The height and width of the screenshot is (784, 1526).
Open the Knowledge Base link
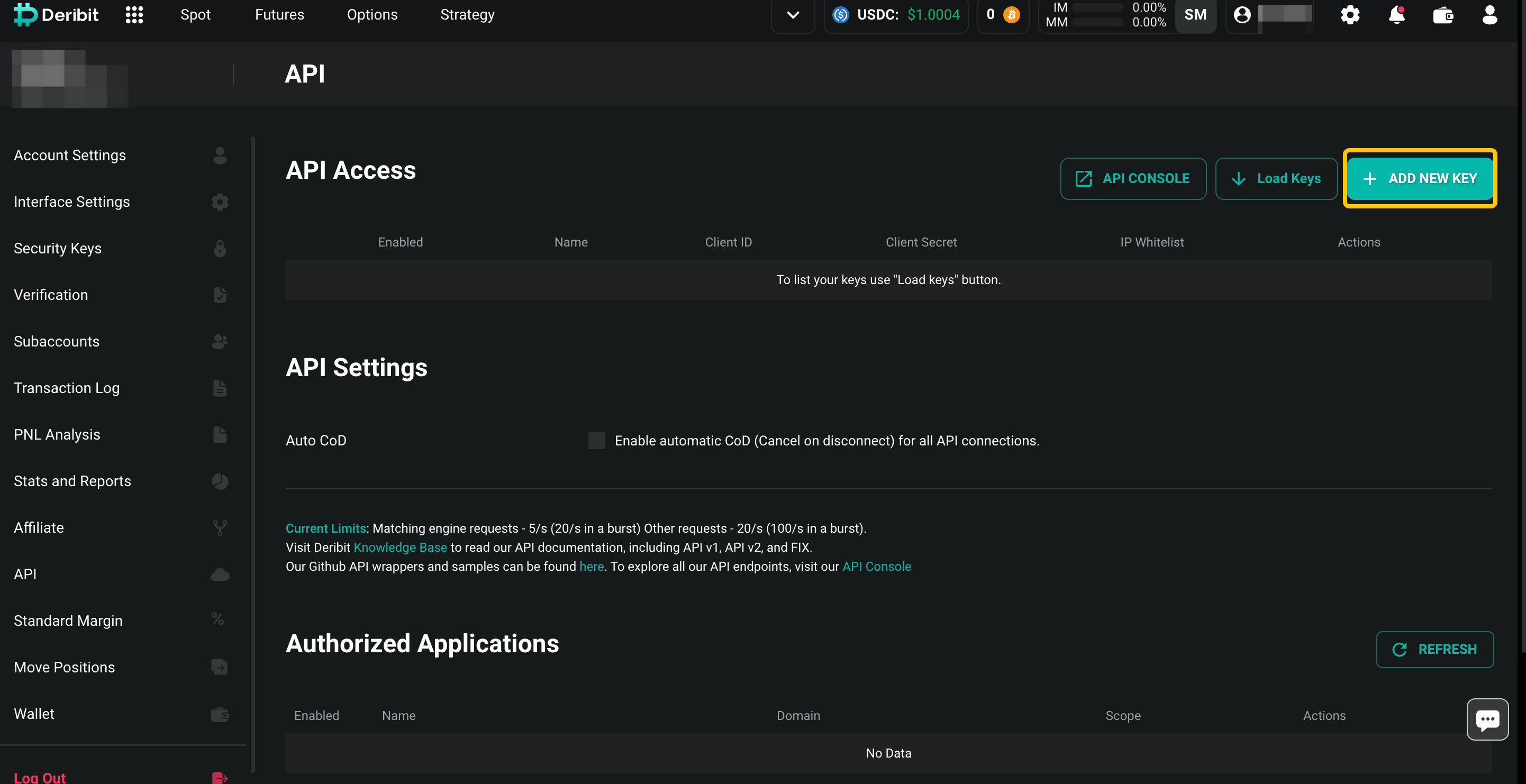click(400, 547)
